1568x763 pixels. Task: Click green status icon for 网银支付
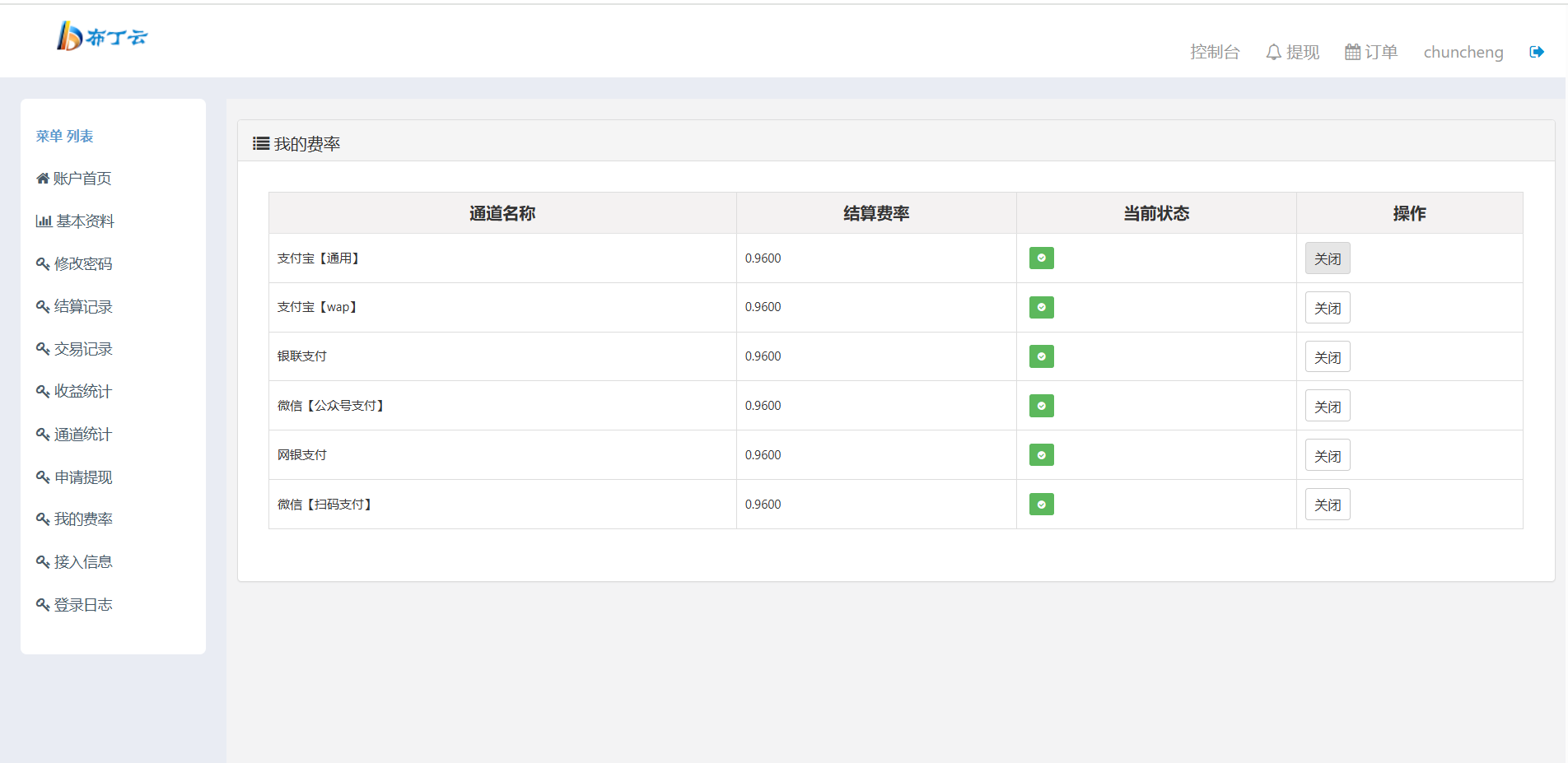tap(1041, 455)
